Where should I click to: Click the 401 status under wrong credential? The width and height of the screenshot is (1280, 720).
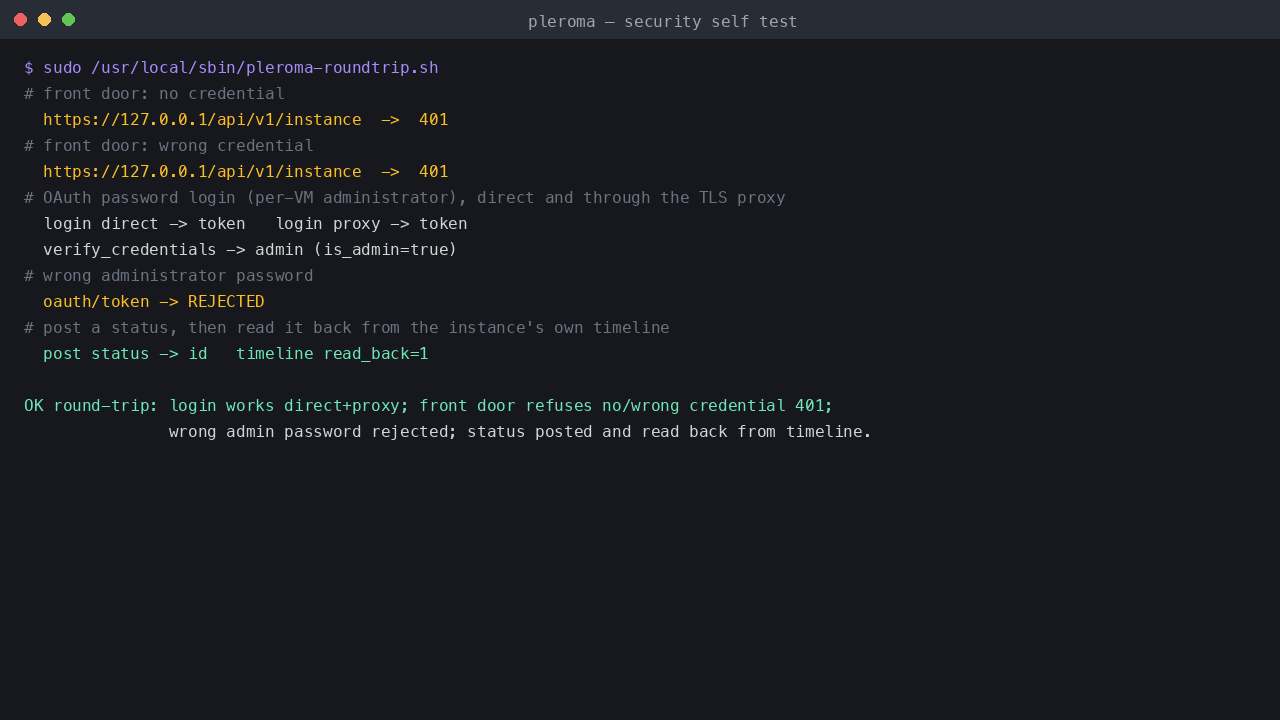pyautogui.click(x=433, y=172)
